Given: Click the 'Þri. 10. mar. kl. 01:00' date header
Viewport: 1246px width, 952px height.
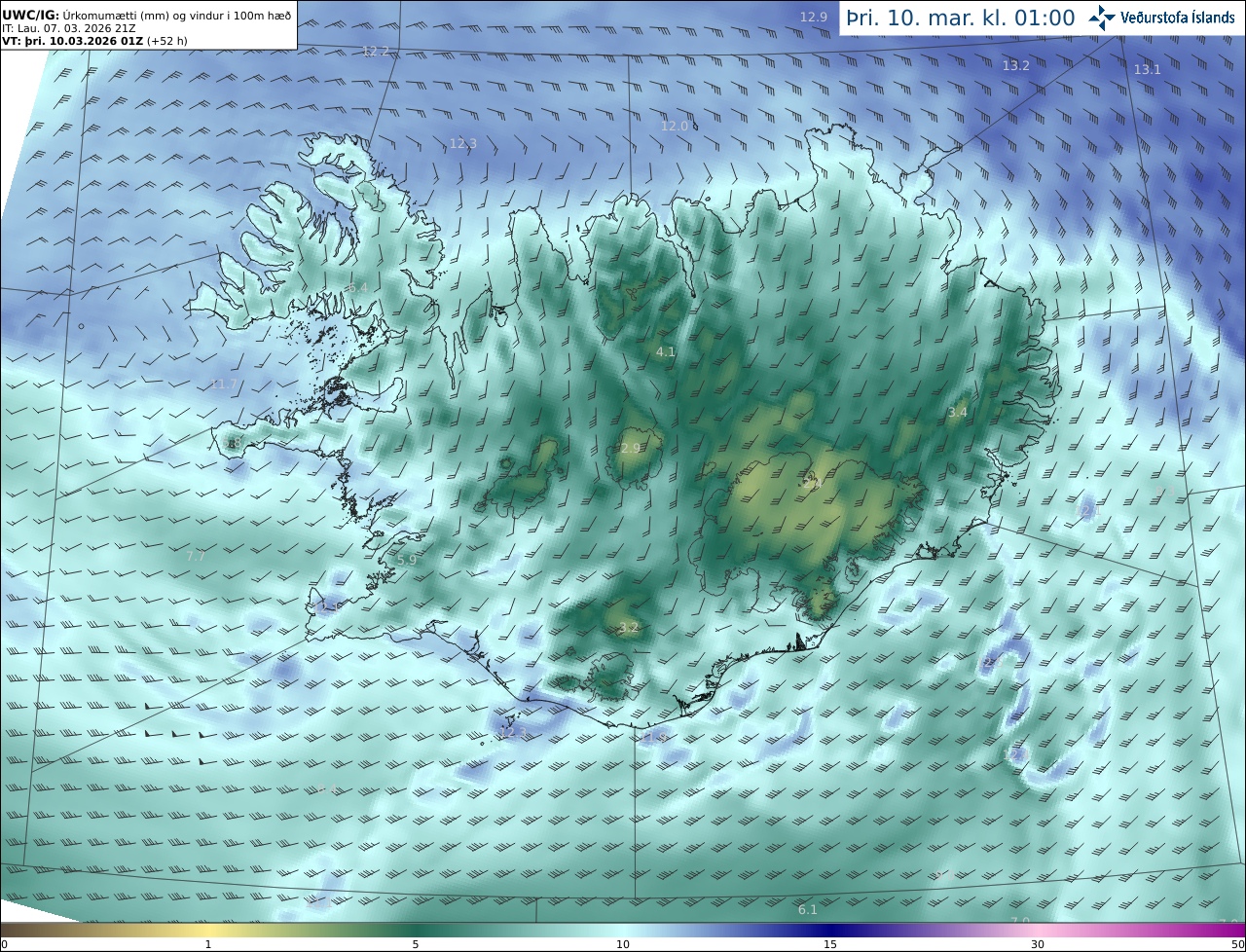Looking at the screenshot, I should point(961,18).
